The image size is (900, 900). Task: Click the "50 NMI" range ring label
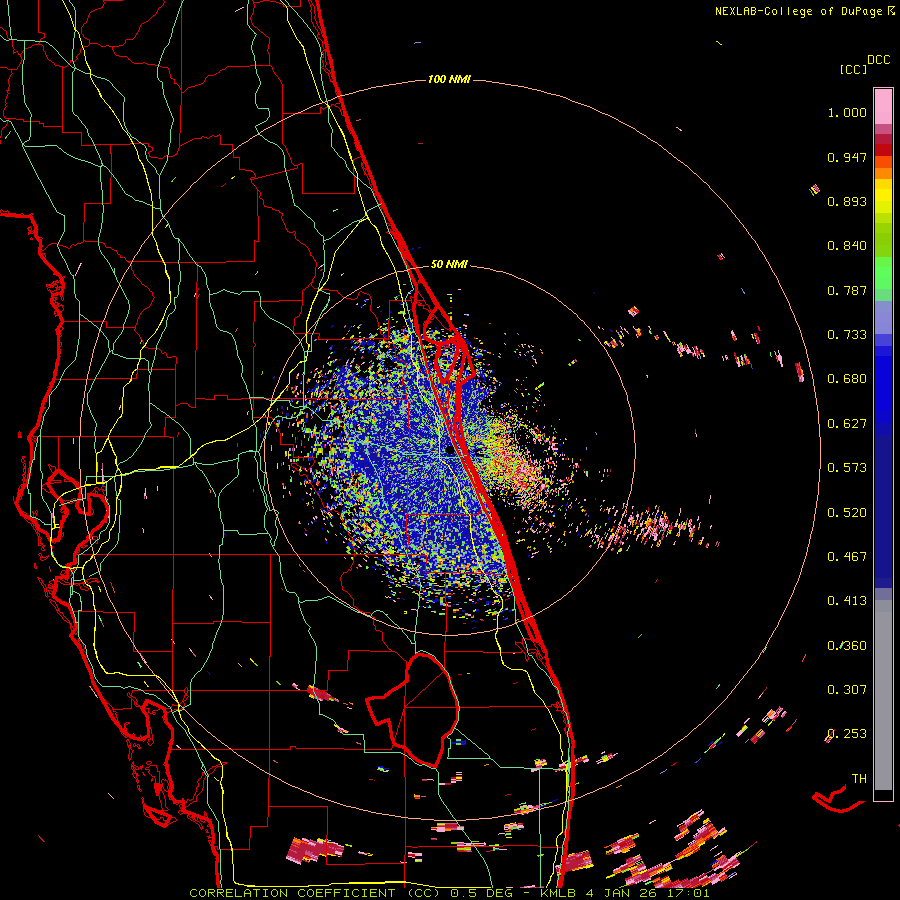point(449,264)
